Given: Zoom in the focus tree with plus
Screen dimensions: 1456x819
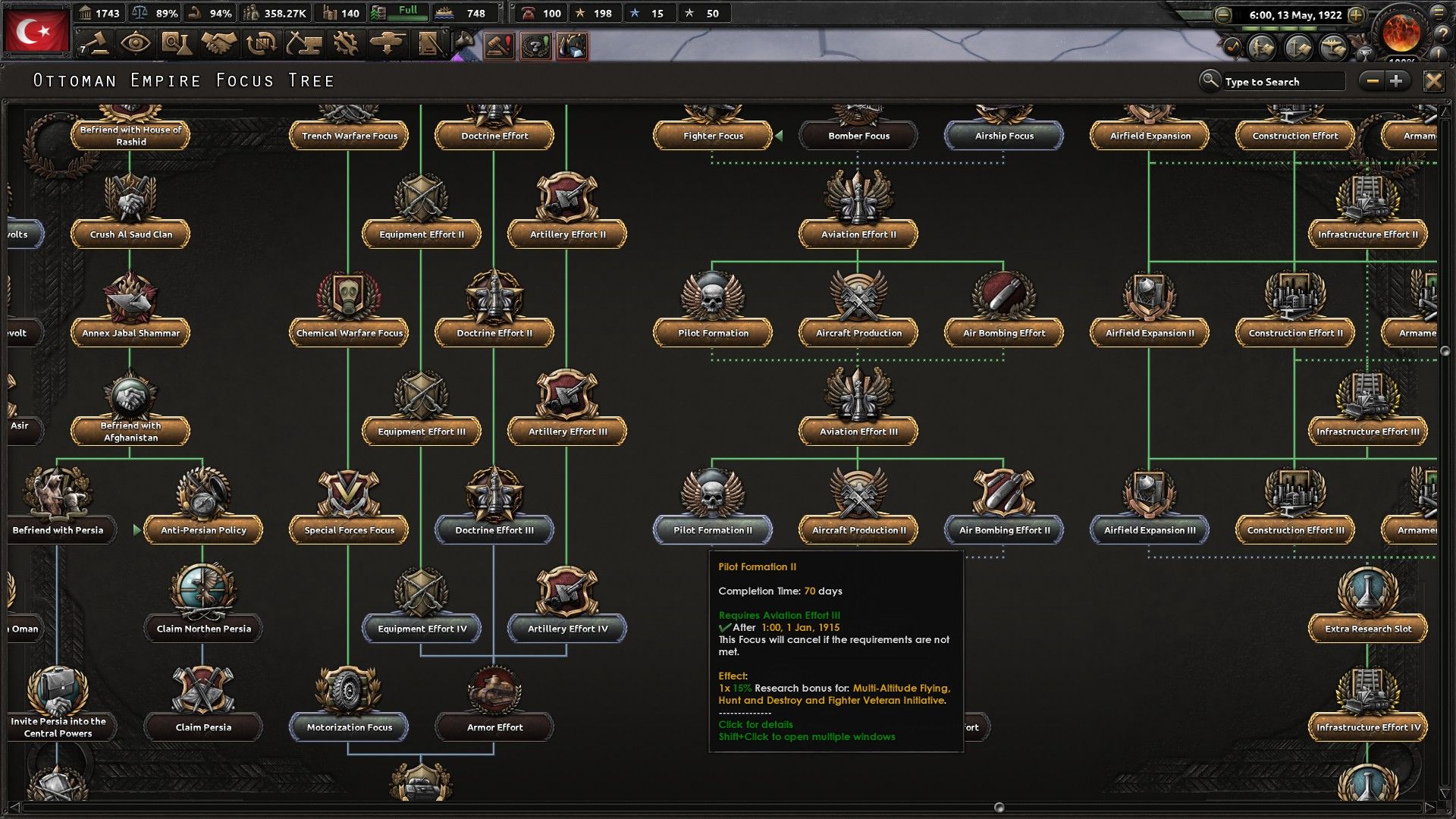Looking at the screenshot, I should tap(1396, 80).
